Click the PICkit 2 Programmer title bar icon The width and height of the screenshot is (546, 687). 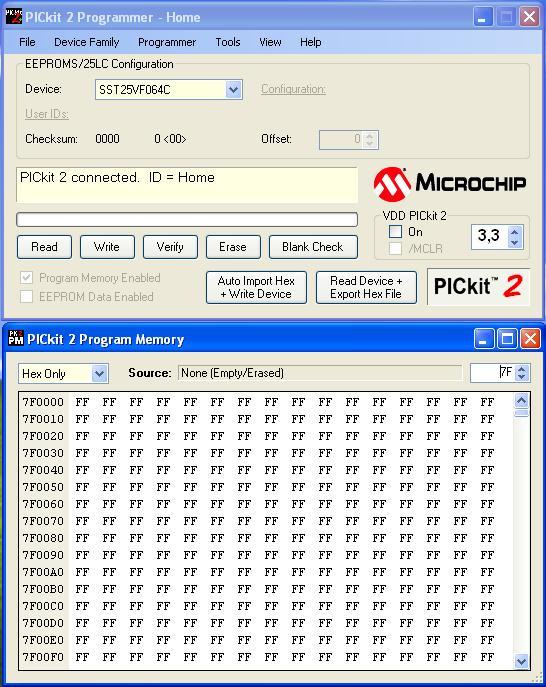pyautogui.click(x=14, y=17)
